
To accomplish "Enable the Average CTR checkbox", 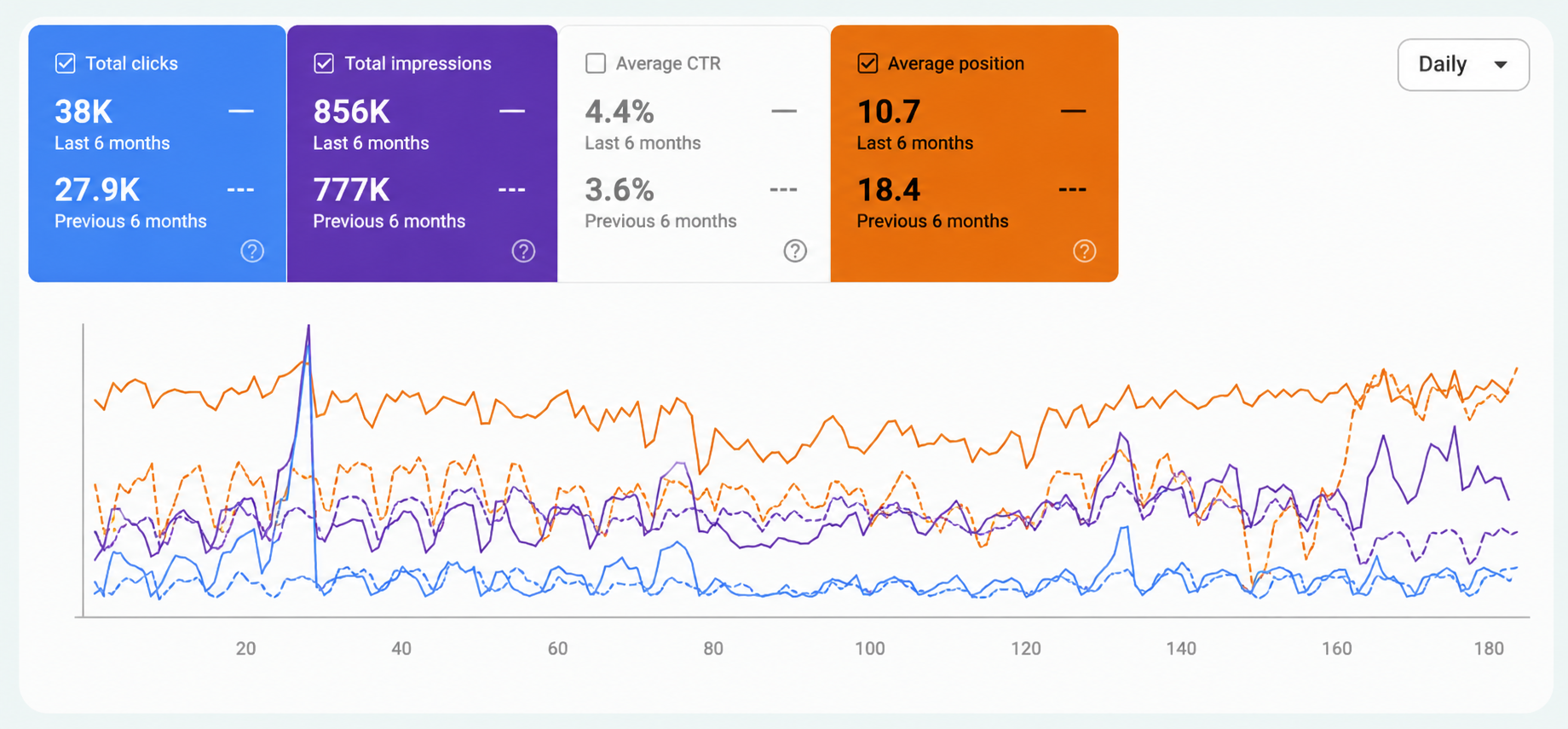I will point(596,63).
